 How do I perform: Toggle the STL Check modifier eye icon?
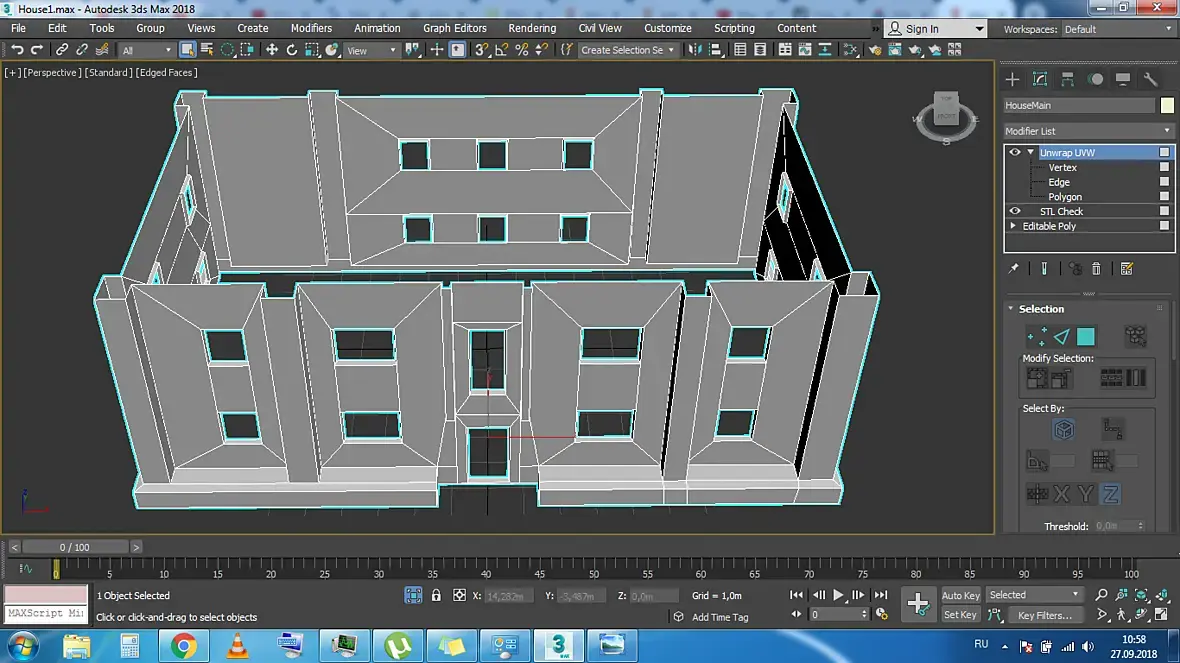click(x=1015, y=212)
